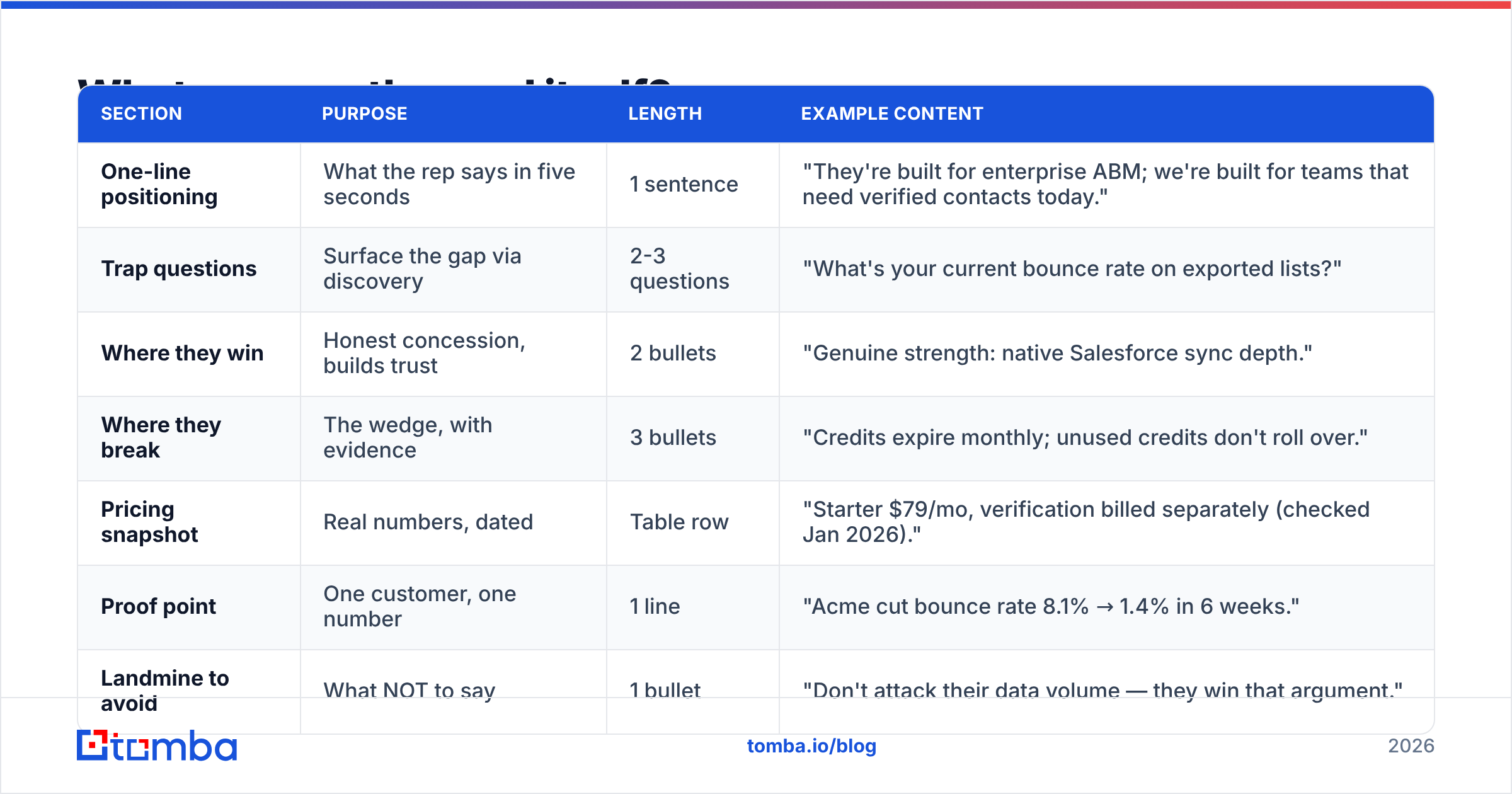Select the 'Where they win' cell
The height and width of the screenshot is (794, 1512).
pos(189,354)
